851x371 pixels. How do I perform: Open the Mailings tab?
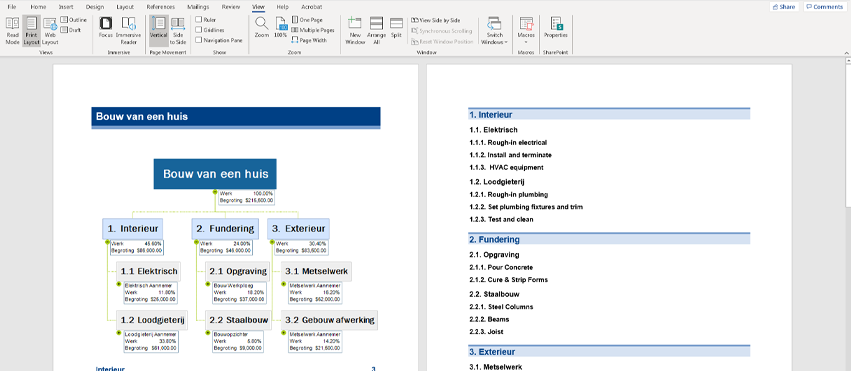pyautogui.click(x=198, y=7)
